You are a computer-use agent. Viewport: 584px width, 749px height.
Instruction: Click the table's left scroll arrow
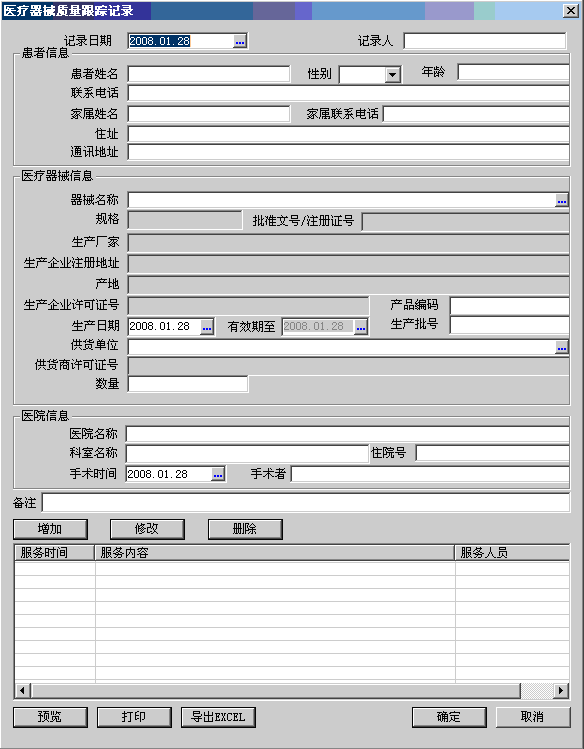pos(22,690)
